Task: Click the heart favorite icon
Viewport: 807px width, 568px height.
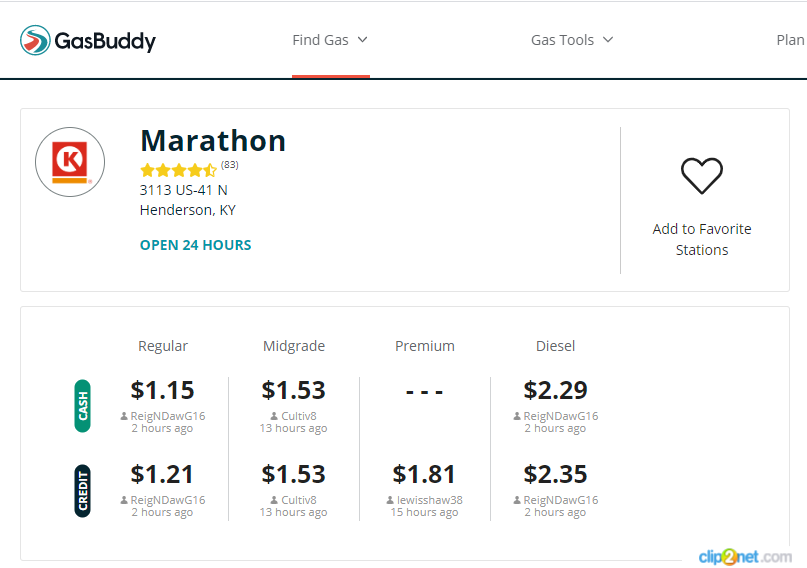Action: click(x=701, y=175)
